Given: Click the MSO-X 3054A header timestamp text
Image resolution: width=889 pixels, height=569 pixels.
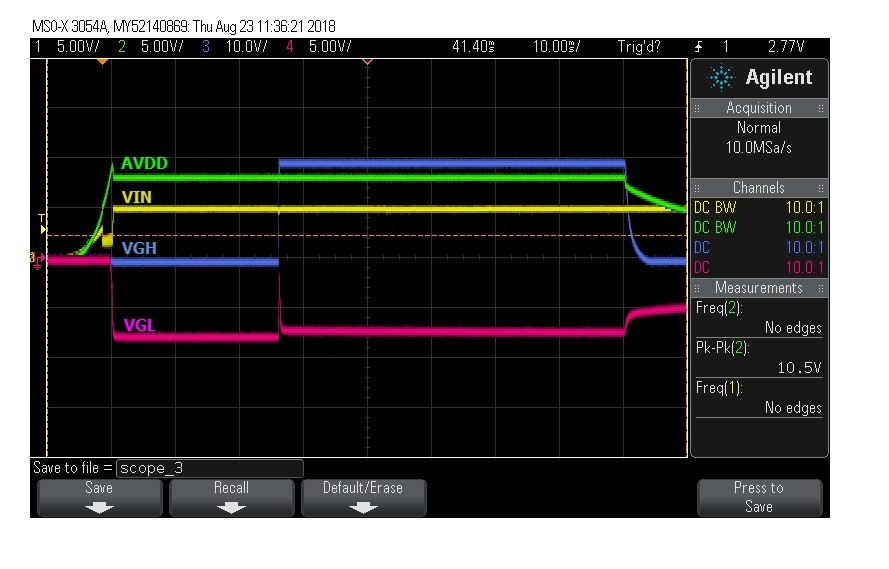Looking at the screenshot, I should coord(184,27).
